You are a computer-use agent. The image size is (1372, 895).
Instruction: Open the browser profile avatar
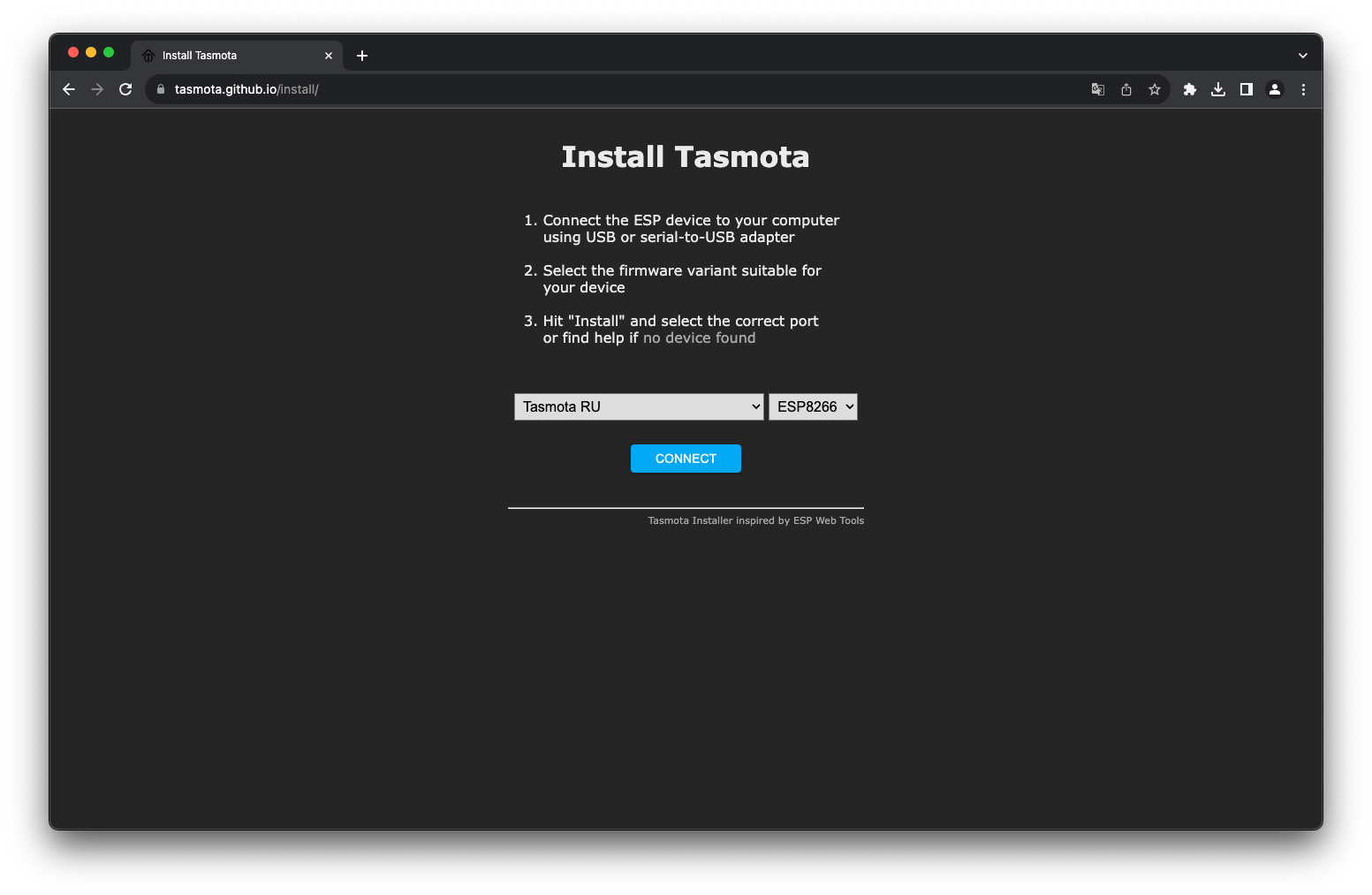tap(1274, 89)
